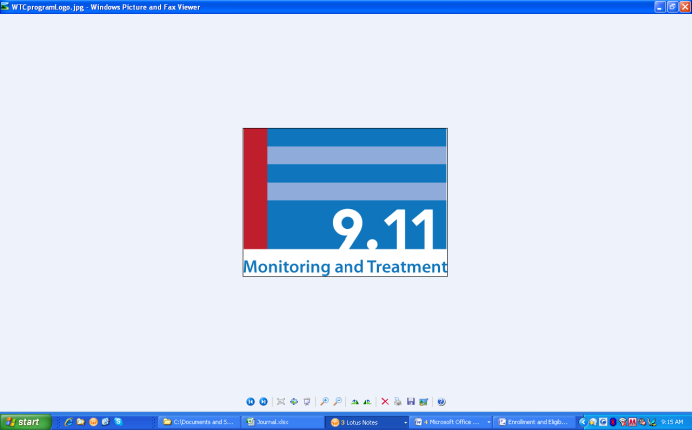Screen dimensions: 692x430
Task: Switch to Journal.xlsx taskbar button
Action: click(282, 422)
